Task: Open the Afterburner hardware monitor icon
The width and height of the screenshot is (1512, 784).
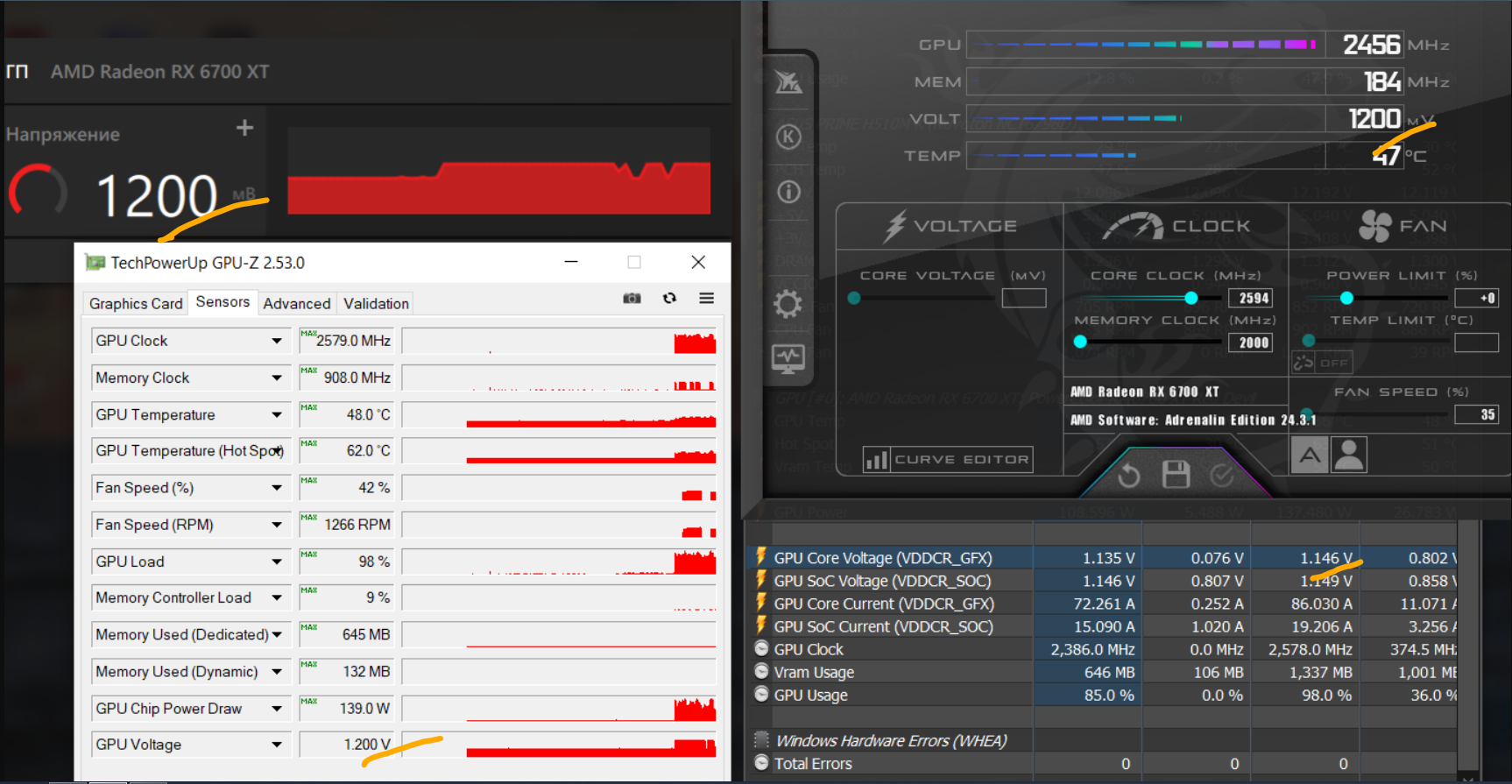Action: point(788,358)
